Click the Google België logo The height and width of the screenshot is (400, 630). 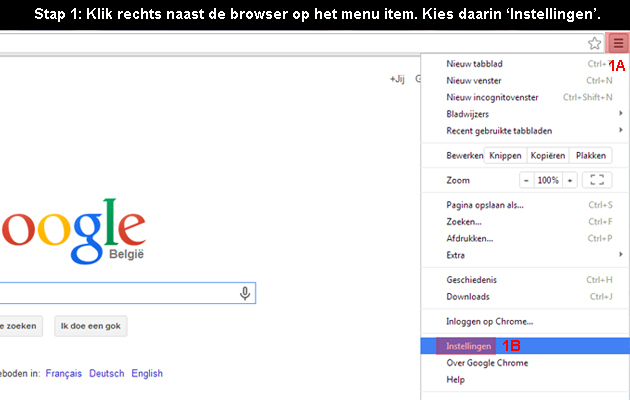(73, 232)
